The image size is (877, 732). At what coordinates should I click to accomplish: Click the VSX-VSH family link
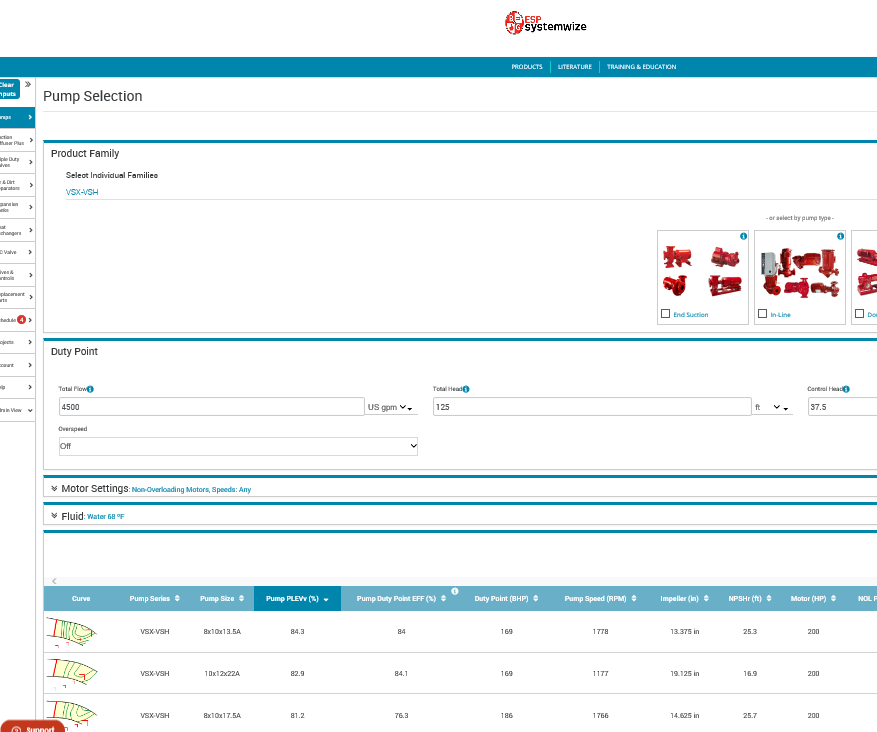(x=82, y=192)
